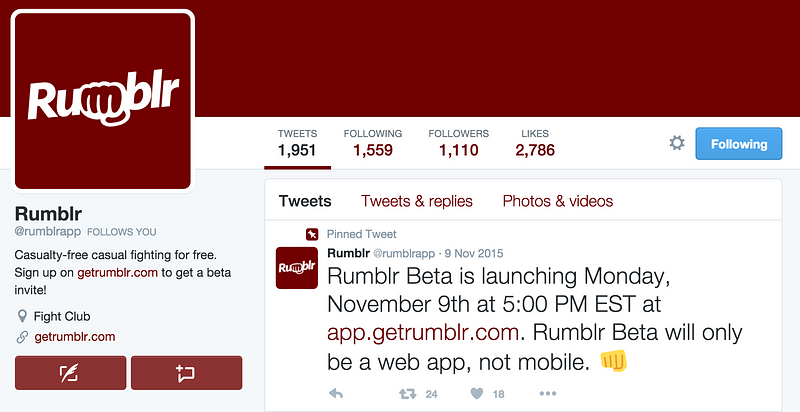The height and width of the screenshot is (412, 800).
Task: Click the add to list button icon
Action: tap(186, 373)
